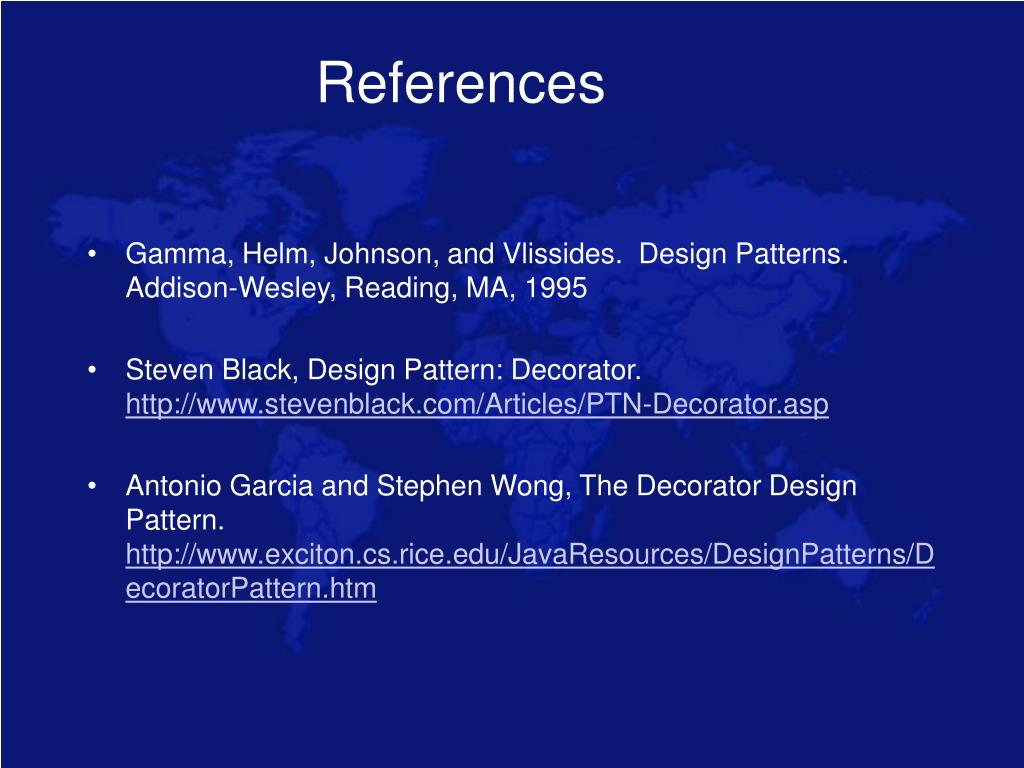Click 'Steven Black, Design Pattern: Decorator.' text
Image resolution: width=1024 pixels, height=768 pixels.
pos(383,370)
